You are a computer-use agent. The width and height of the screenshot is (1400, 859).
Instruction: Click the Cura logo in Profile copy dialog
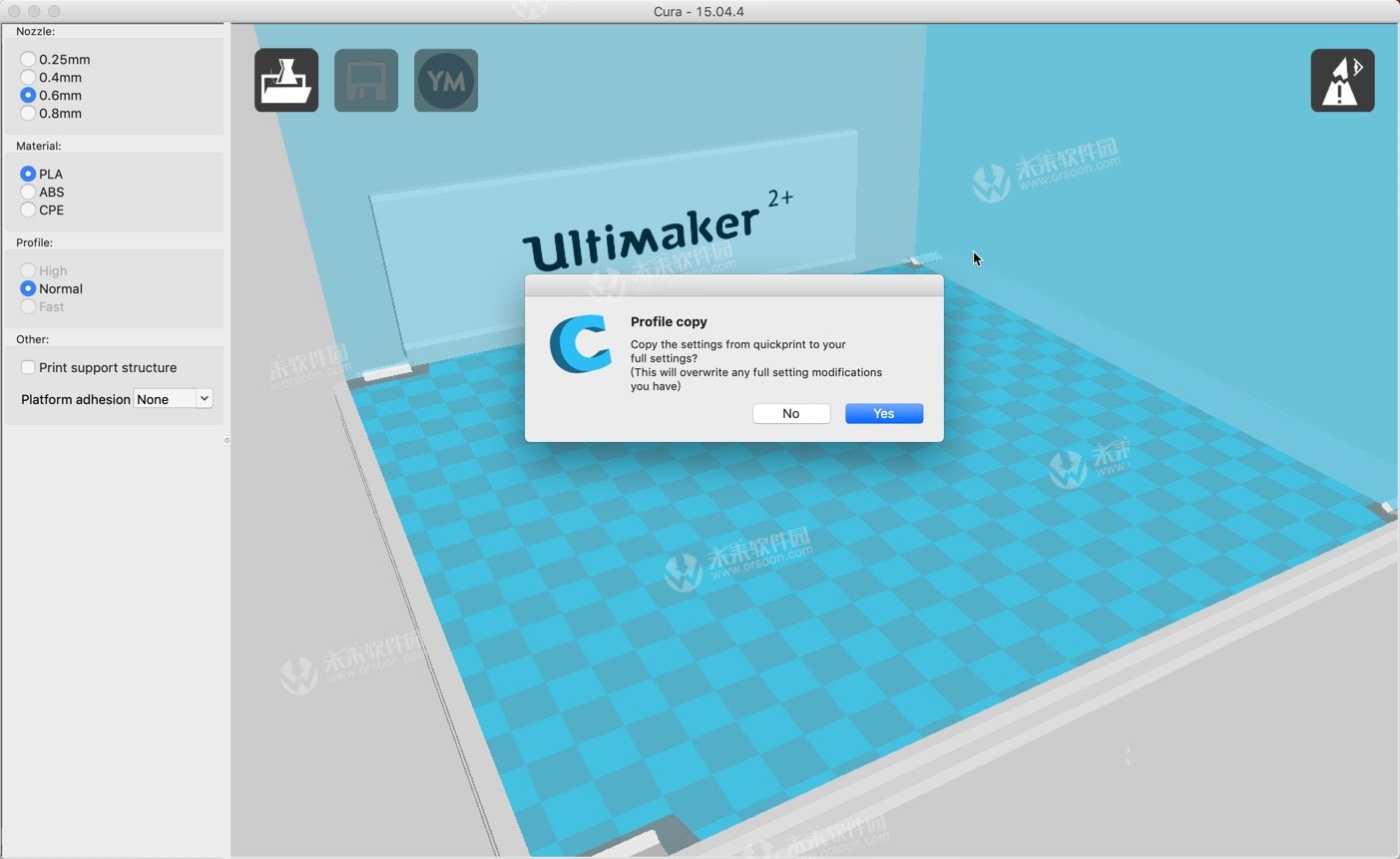(x=580, y=343)
